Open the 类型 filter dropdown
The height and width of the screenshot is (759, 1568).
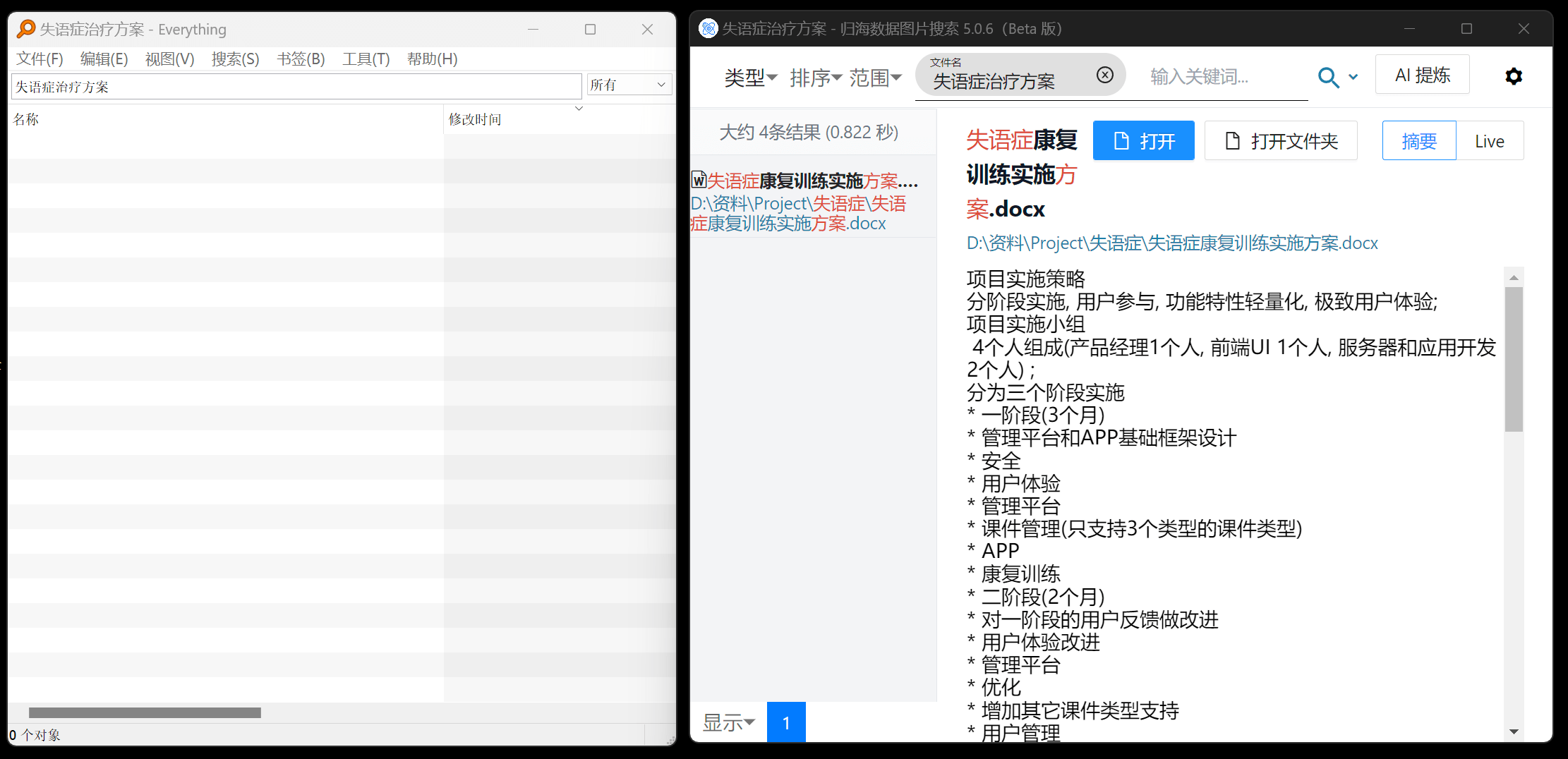pos(751,78)
